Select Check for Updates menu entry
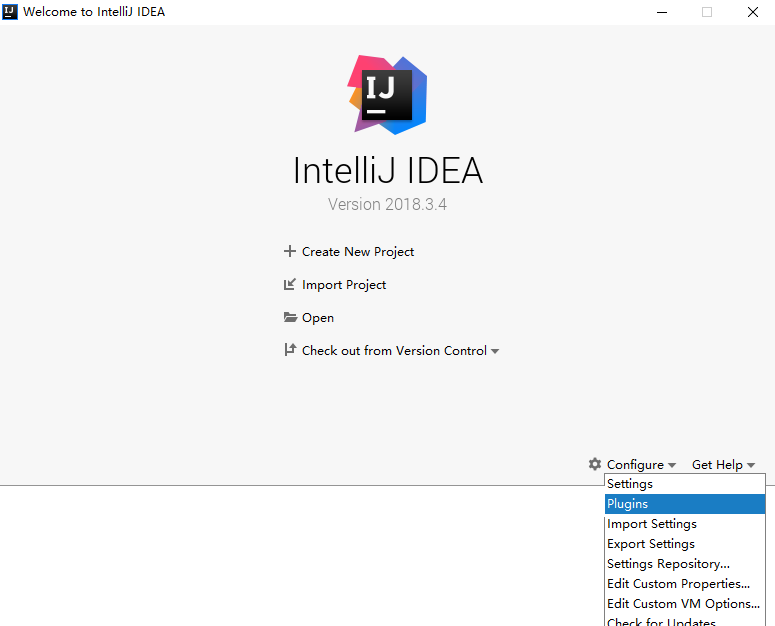 [x=685, y=621]
